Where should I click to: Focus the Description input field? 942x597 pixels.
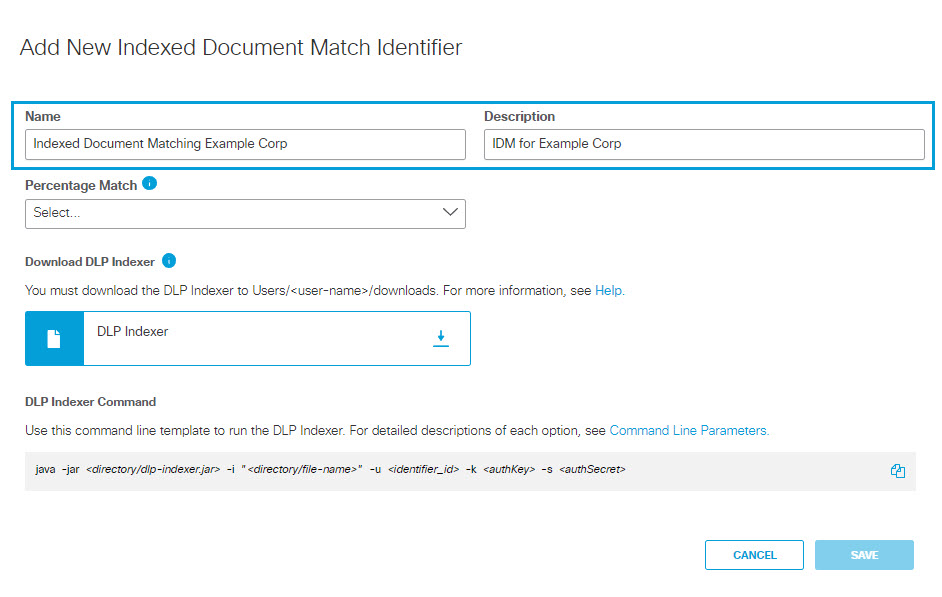coord(704,144)
